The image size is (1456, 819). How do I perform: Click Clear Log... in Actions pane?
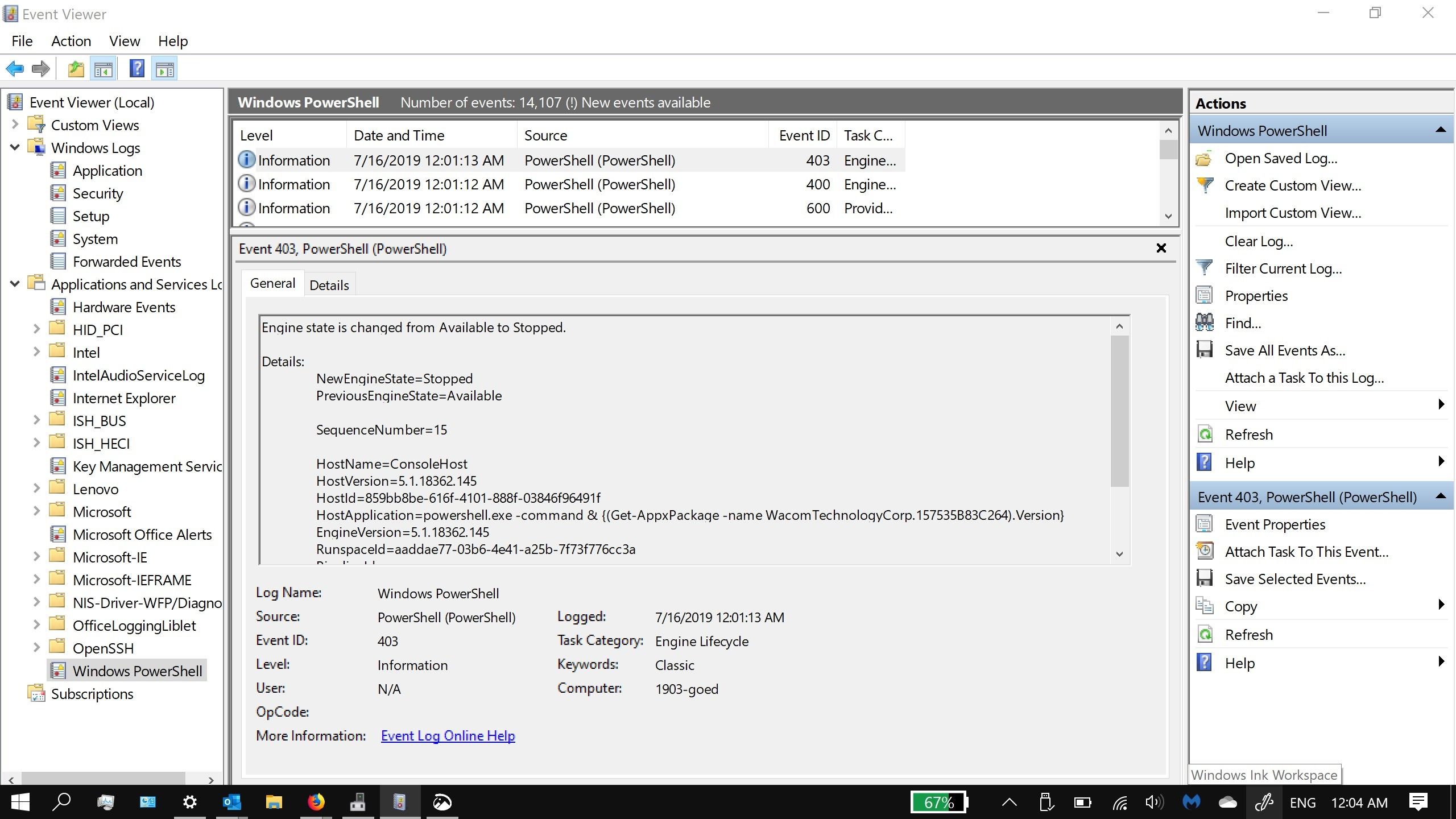[1259, 241]
